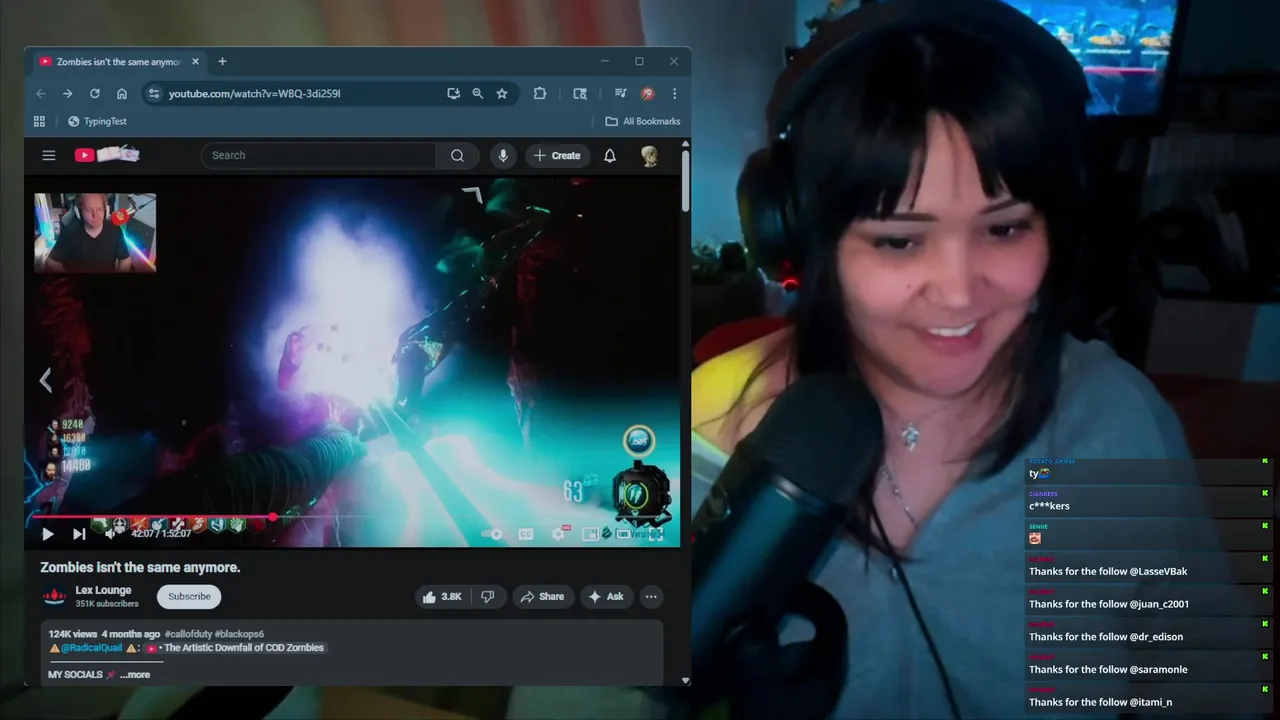Screen dimensions: 1280x720
Task: Open the #callofduty hashtag
Action: click(x=187, y=634)
